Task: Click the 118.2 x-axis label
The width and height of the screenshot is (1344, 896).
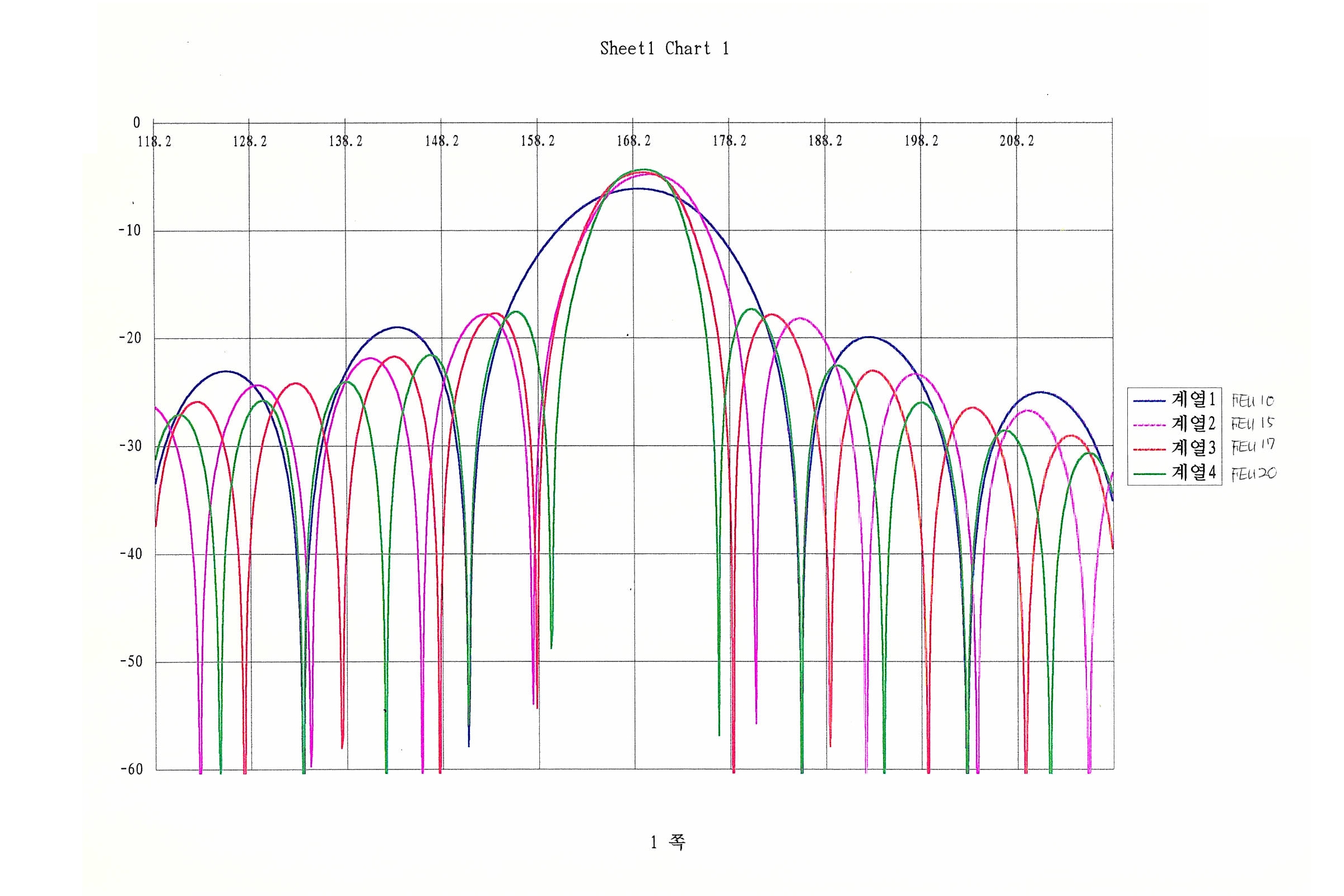Action: coord(155,141)
